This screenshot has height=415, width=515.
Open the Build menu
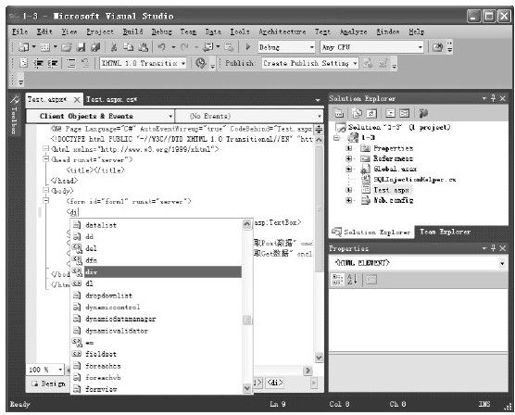click(x=133, y=32)
